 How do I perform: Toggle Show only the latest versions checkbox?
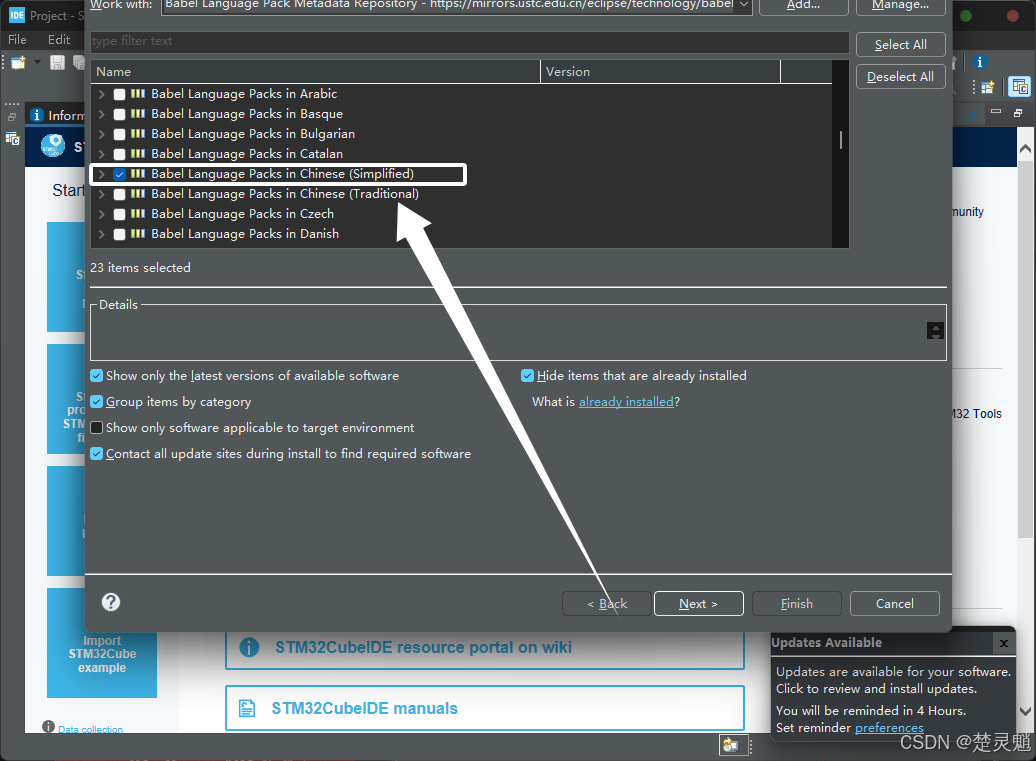point(96,376)
